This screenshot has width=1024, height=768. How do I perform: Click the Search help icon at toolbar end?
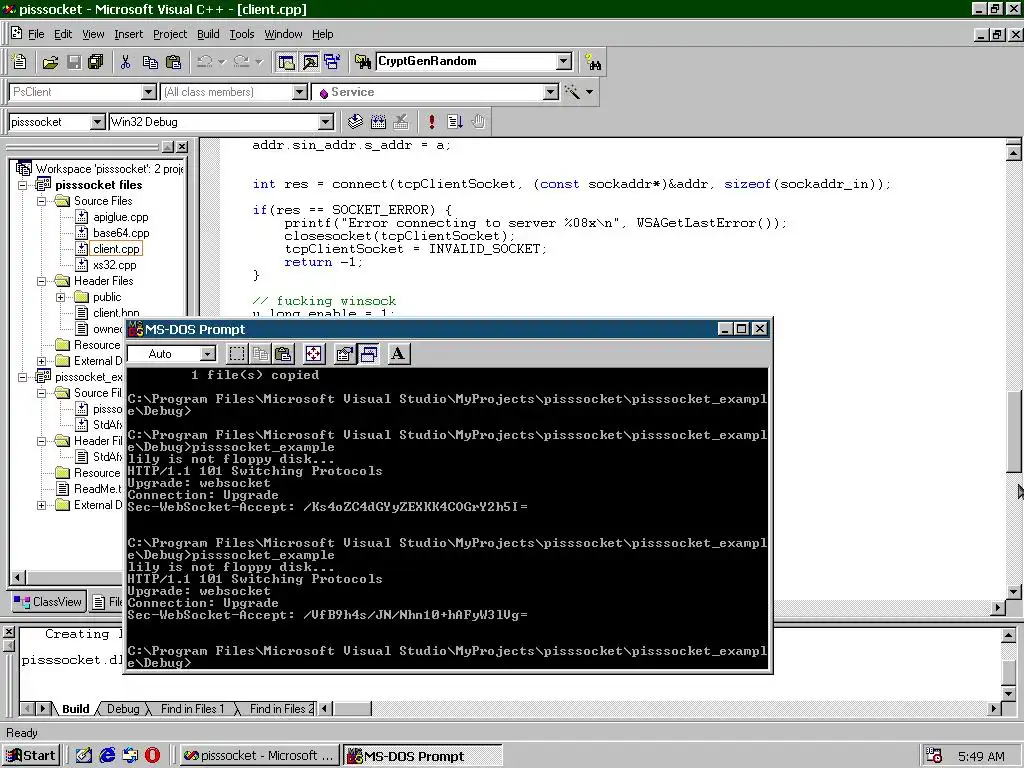point(593,62)
